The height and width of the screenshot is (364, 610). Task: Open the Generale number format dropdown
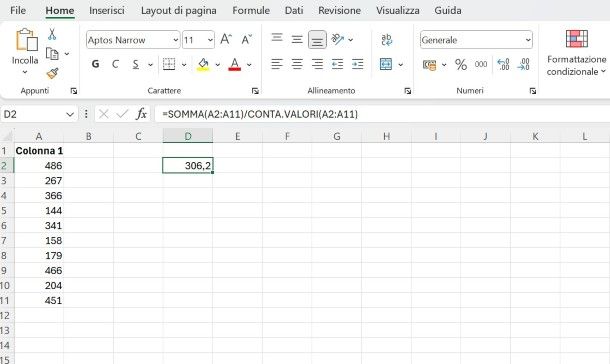pyautogui.click(x=528, y=40)
